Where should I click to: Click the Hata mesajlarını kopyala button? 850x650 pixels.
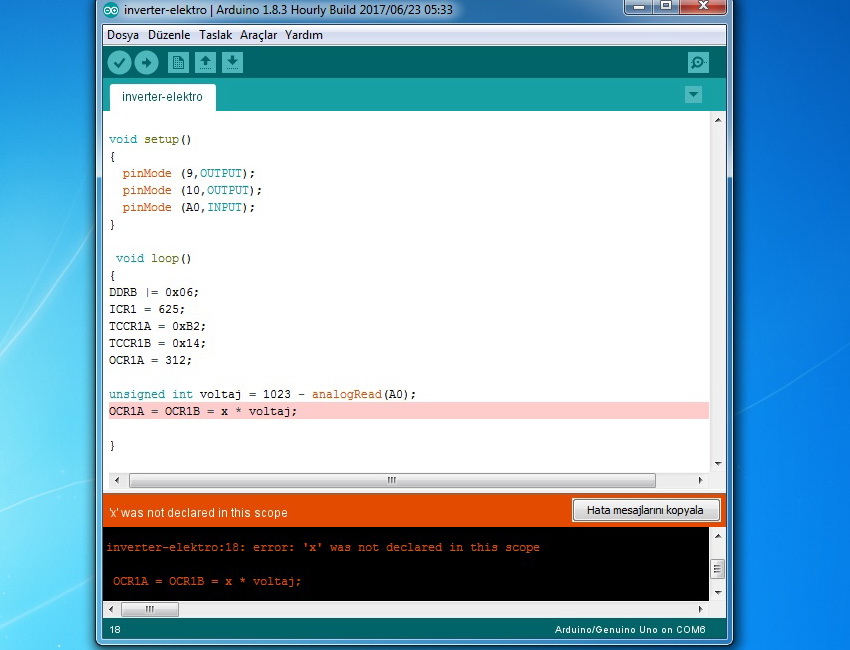click(x=646, y=510)
